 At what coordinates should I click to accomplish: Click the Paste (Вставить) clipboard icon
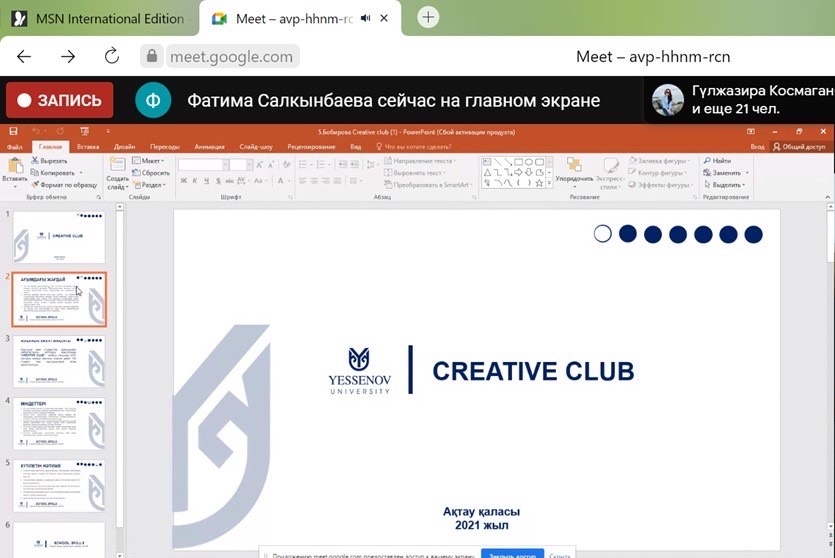click(x=13, y=167)
